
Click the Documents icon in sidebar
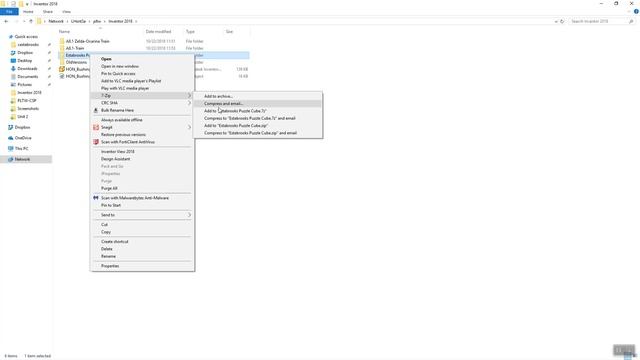(x=13, y=77)
